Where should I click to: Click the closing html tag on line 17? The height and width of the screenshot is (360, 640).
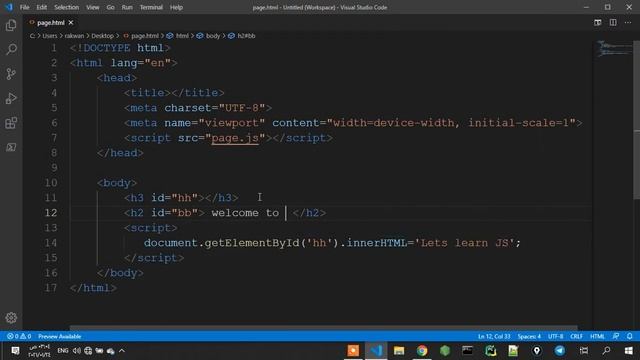93,288
